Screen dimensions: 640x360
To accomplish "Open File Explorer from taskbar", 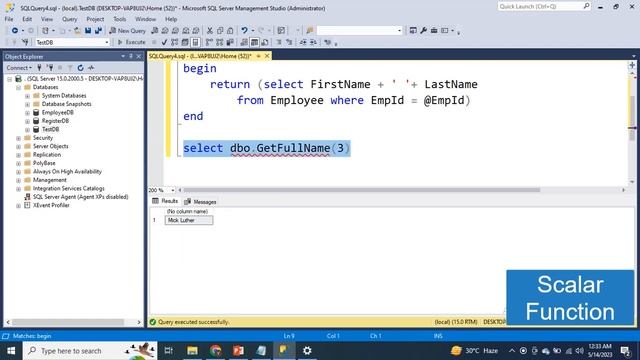I will [192, 351].
